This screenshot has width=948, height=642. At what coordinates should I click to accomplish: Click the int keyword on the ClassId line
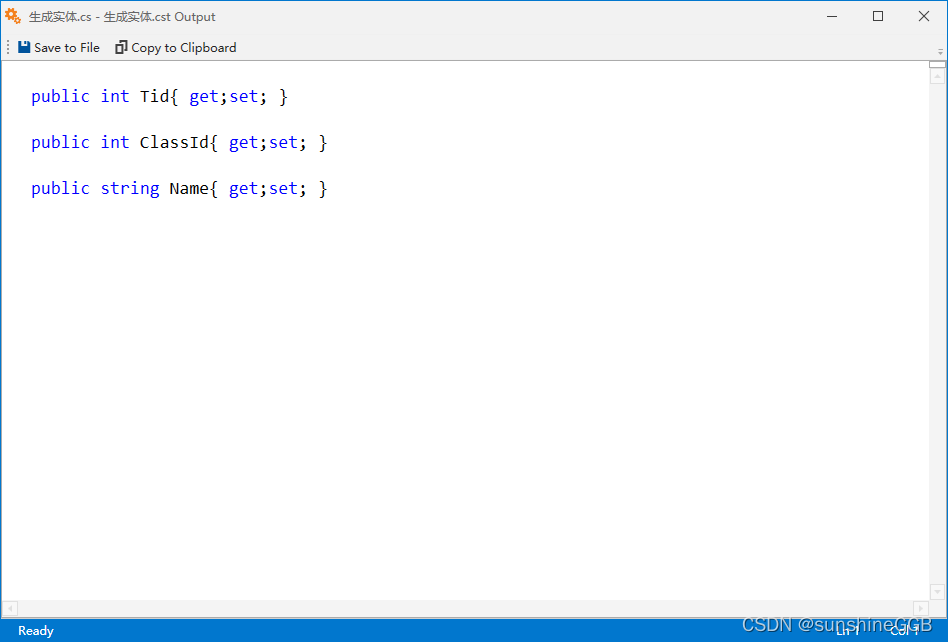coord(115,142)
